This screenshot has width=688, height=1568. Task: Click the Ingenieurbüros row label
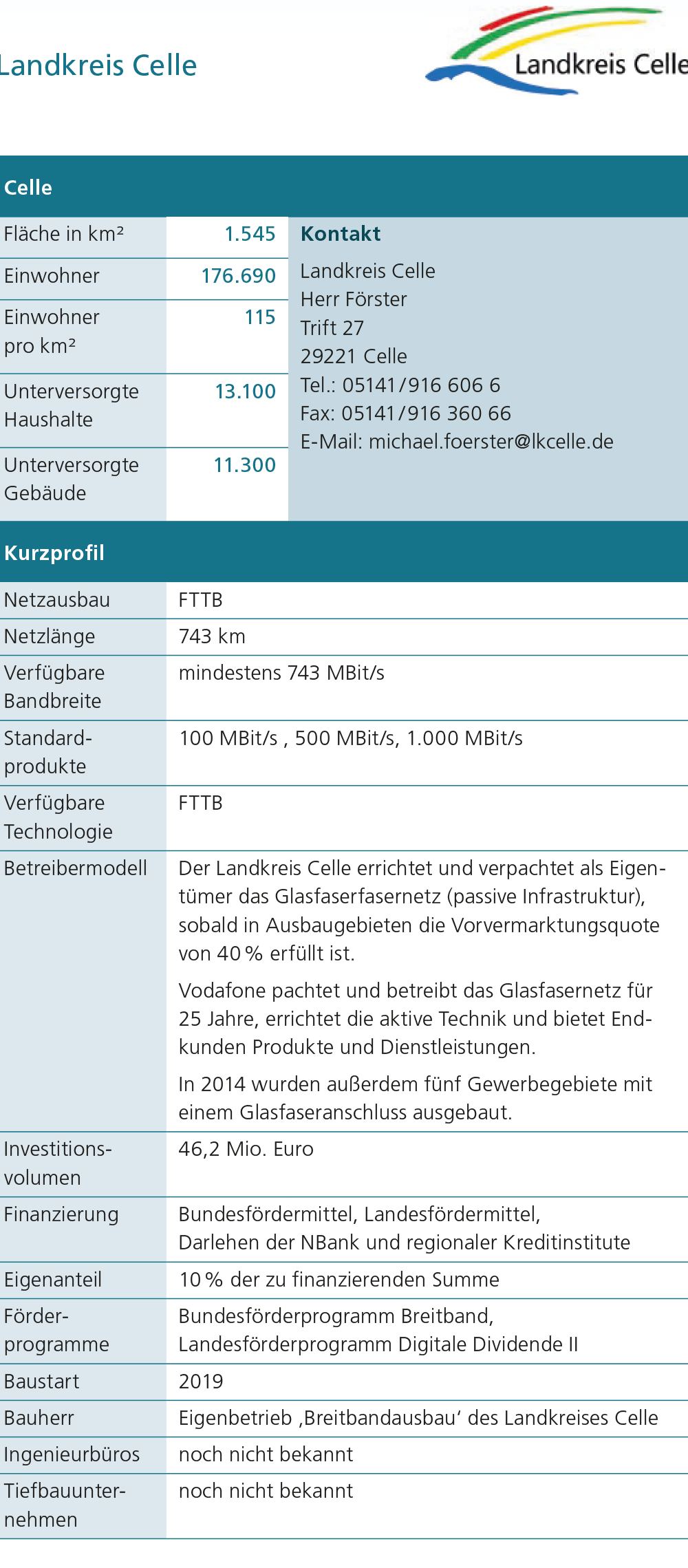[72, 1454]
